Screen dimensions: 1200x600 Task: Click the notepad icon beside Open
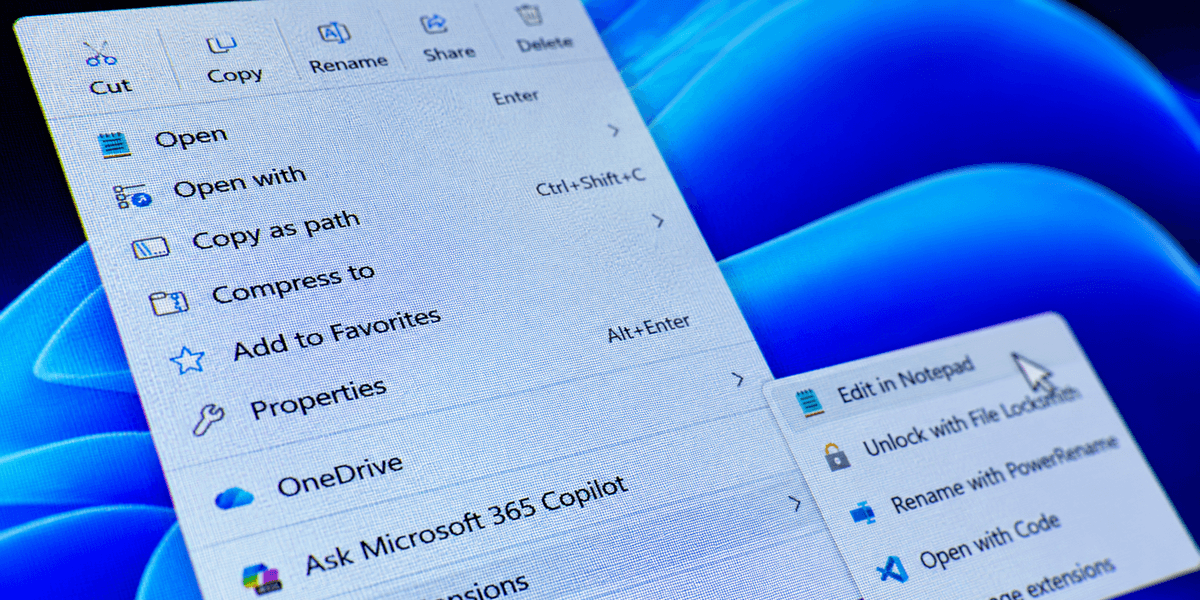point(115,145)
